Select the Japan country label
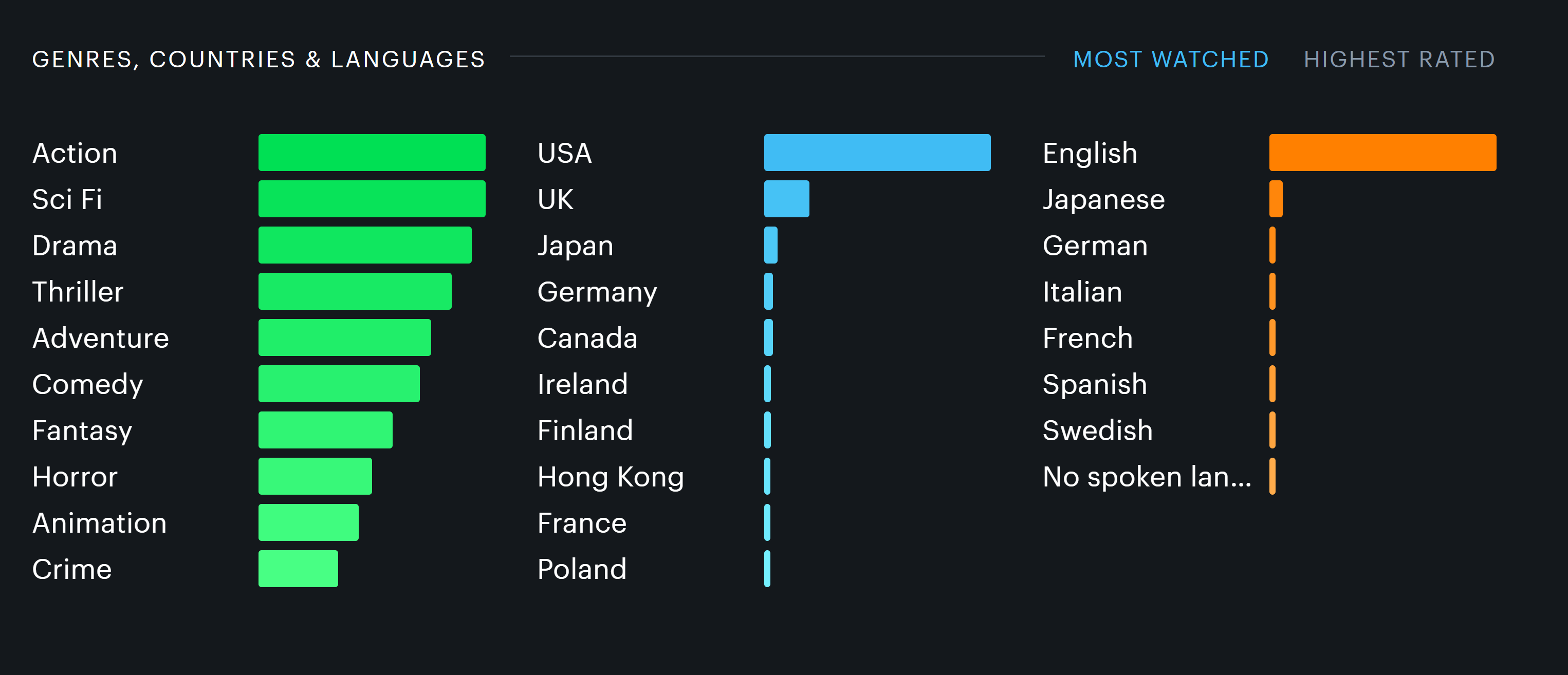This screenshot has width=1568, height=675. [x=575, y=245]
